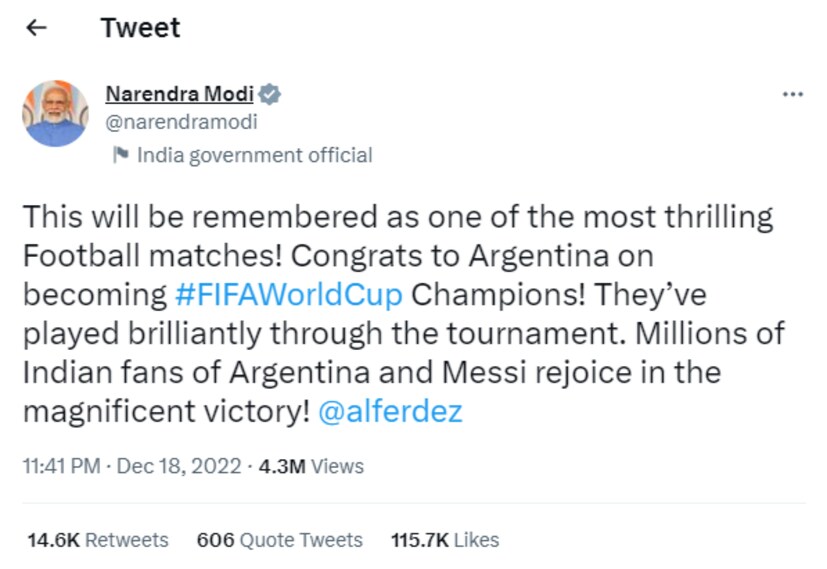Click Narendra Modi's profile avatar
827x569 pixels.
55,113
